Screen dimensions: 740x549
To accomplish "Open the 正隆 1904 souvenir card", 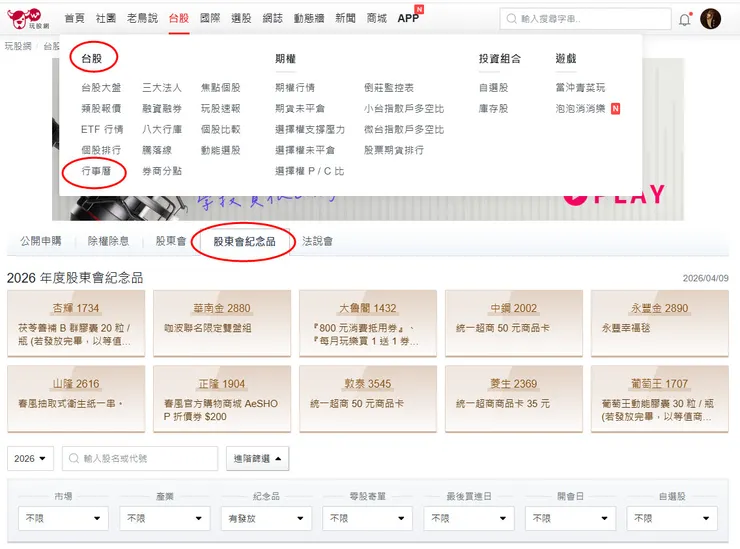I will pos(222,399).
